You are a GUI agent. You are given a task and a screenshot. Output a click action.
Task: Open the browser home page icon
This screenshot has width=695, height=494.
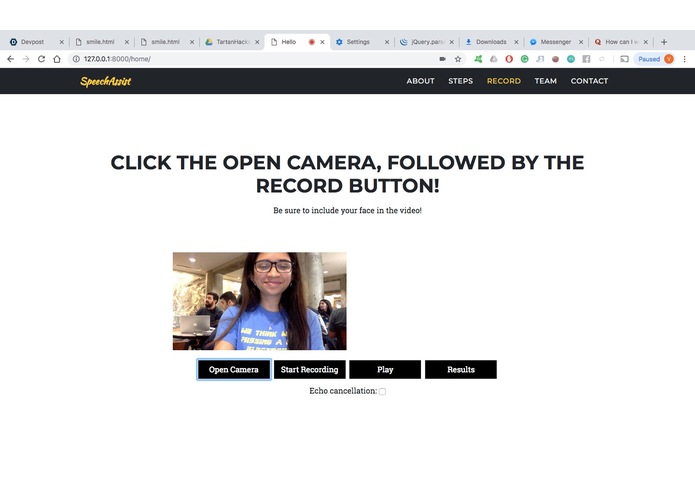coord(57,59)
